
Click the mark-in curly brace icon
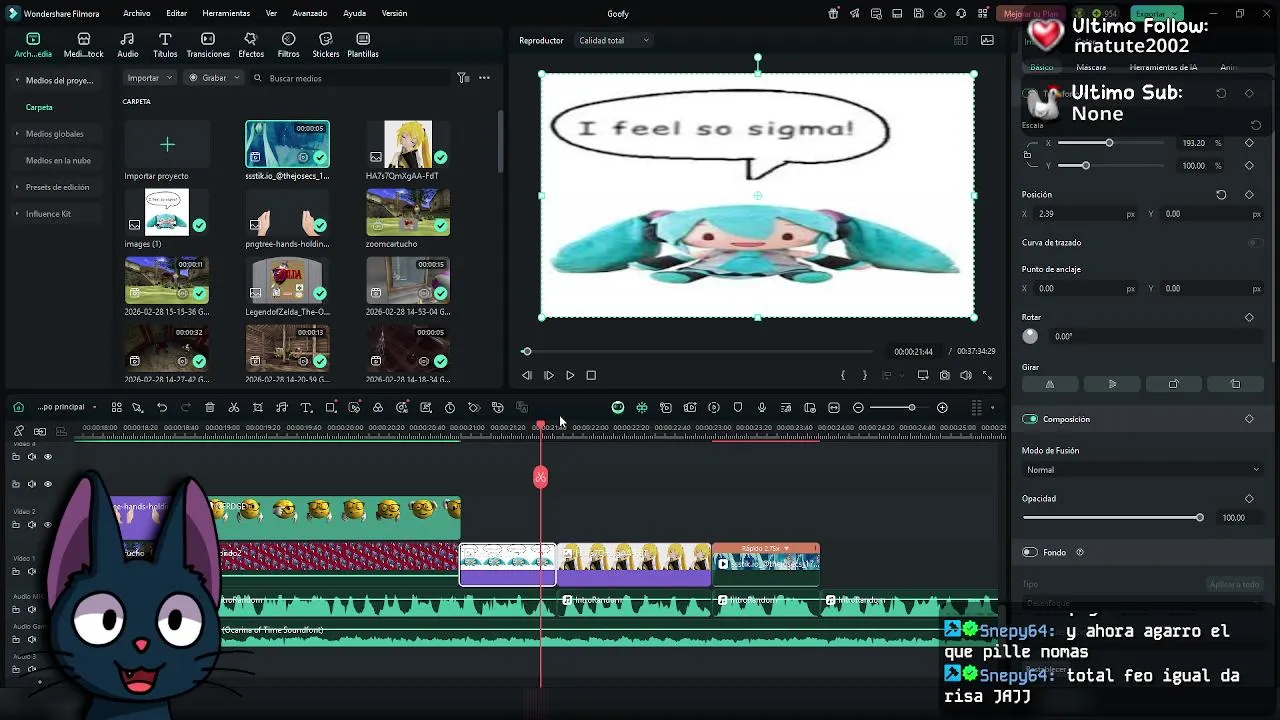coord(843,376)
